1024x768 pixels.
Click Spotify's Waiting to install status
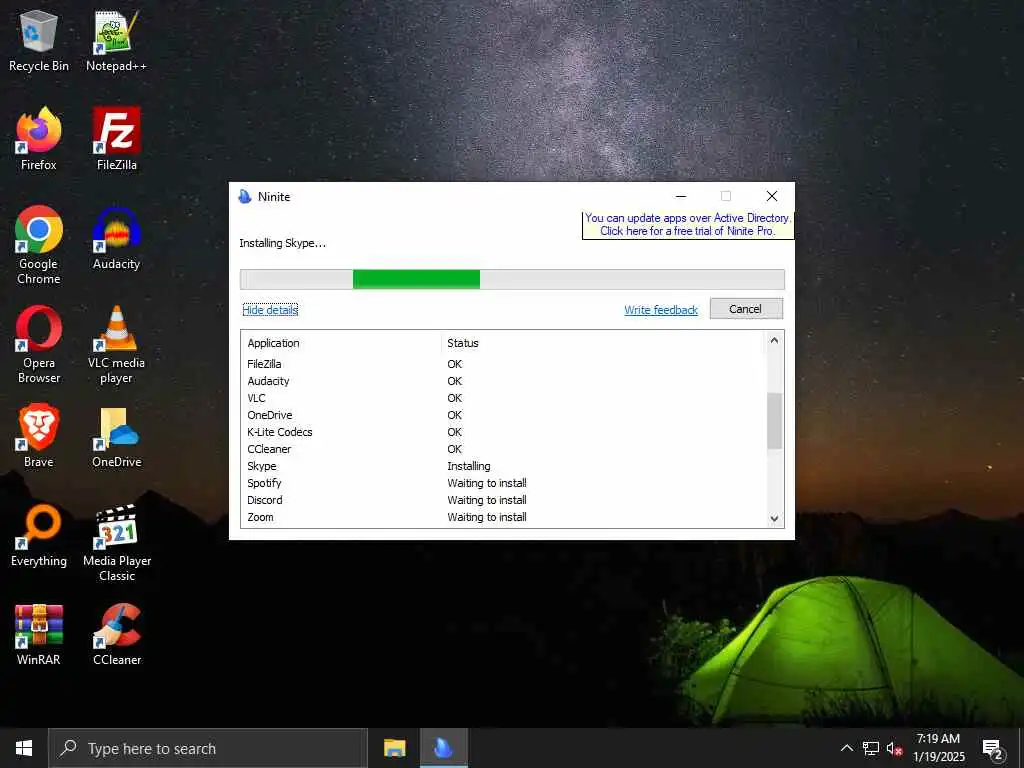coord(487,483)
